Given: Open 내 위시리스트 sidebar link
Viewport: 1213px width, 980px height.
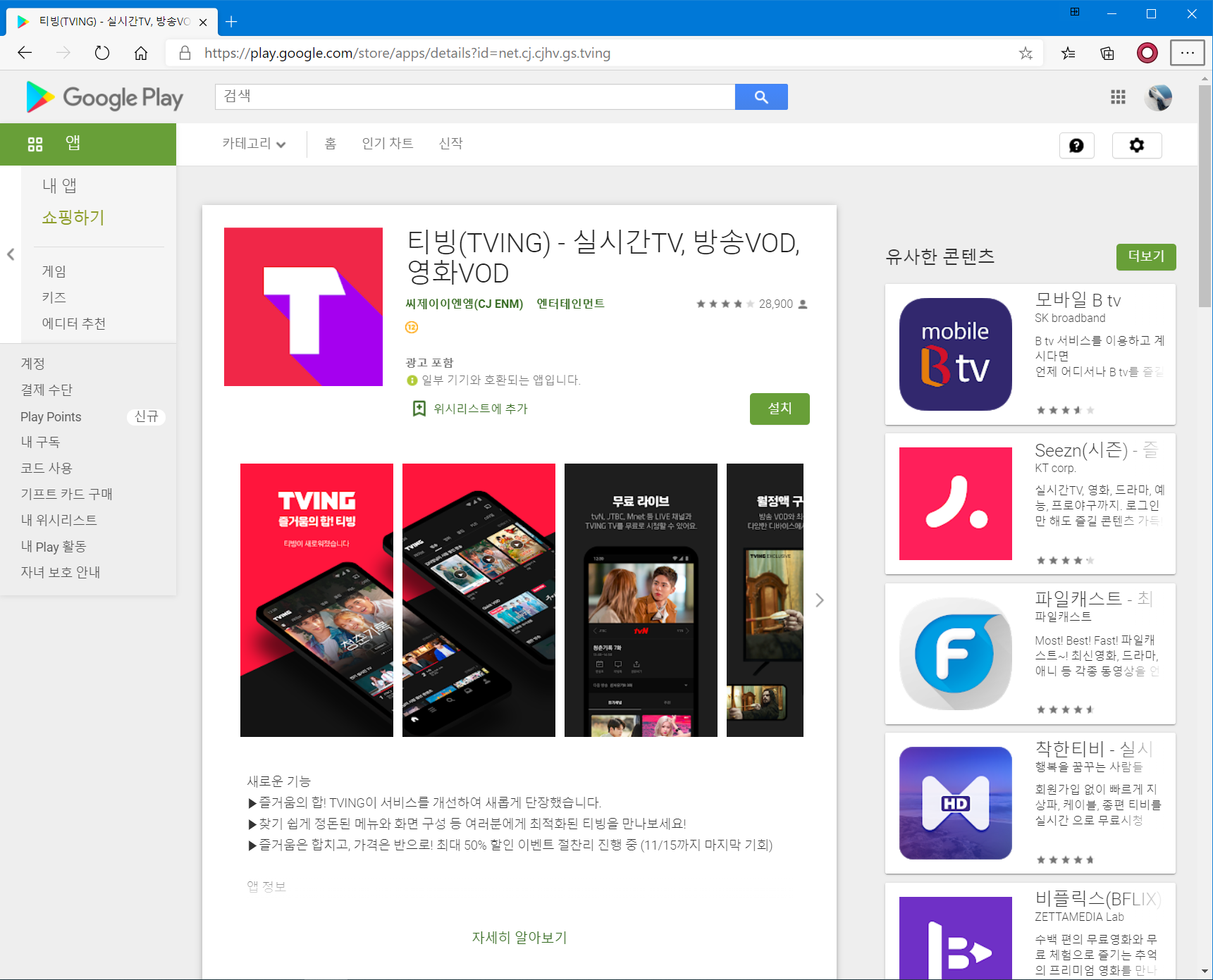Looking at the screenshot, I should [x=59, y=520].
